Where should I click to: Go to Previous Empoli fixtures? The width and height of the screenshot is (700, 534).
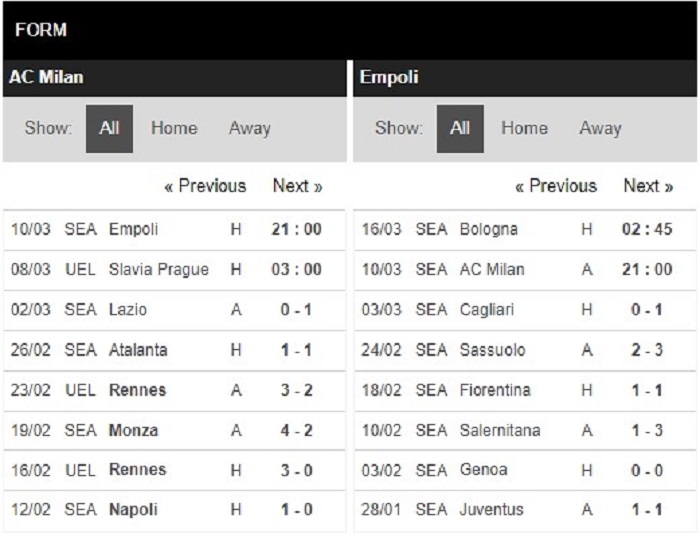tap(556, 186)
